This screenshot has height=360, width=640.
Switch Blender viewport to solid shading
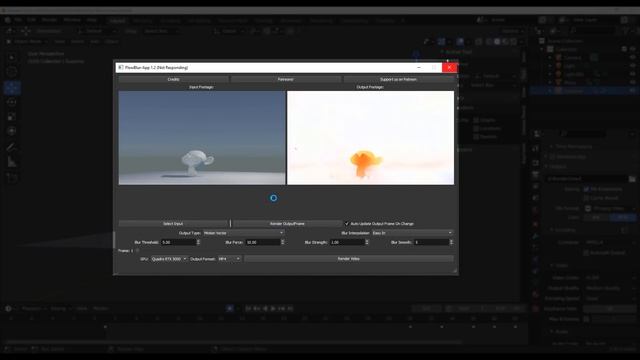pyautogui.click(x=497, y=42)
